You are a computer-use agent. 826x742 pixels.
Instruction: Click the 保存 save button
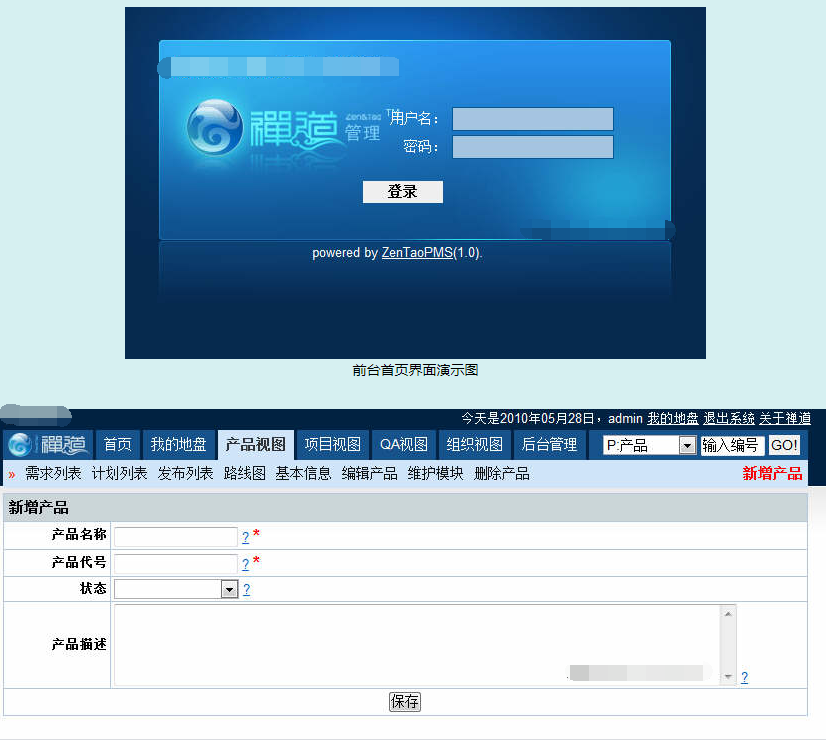pos(405,702)
